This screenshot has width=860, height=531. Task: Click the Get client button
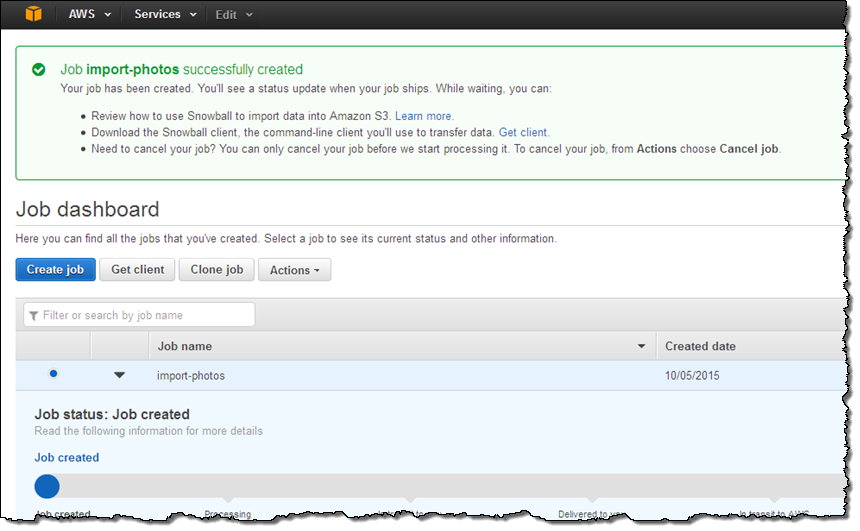[137, 270]
